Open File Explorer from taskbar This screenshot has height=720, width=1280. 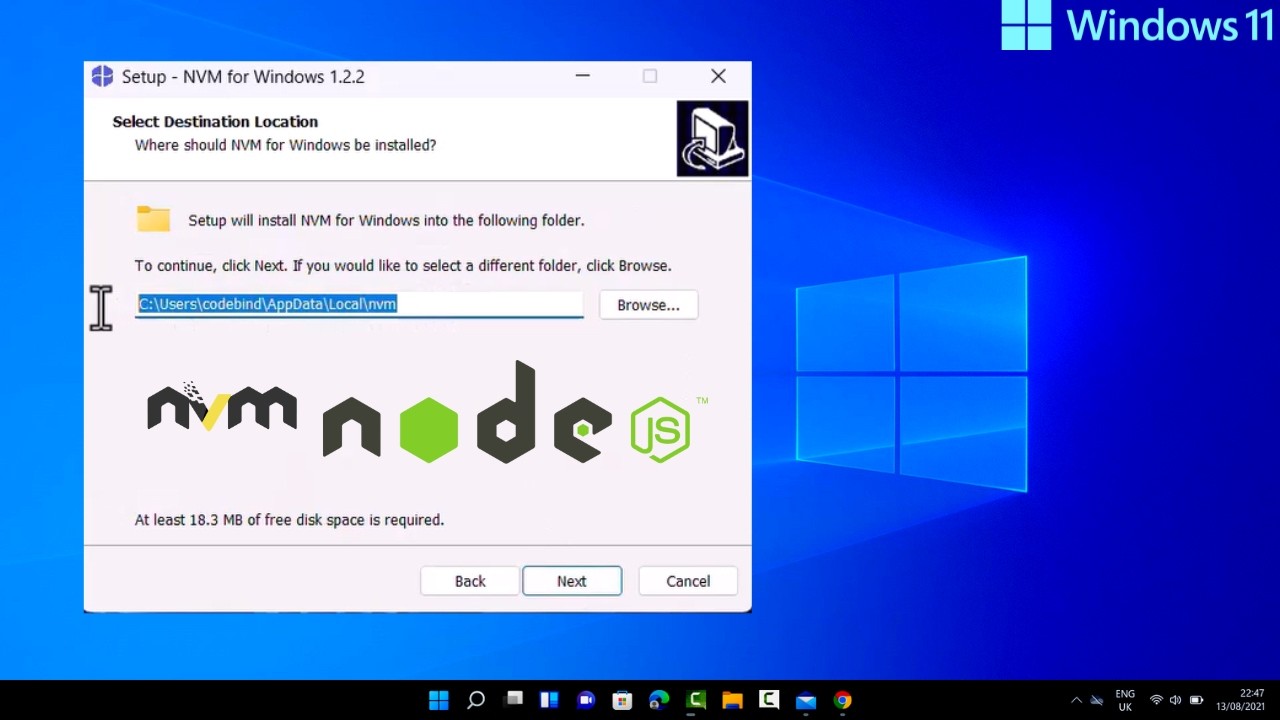(732, 700)
